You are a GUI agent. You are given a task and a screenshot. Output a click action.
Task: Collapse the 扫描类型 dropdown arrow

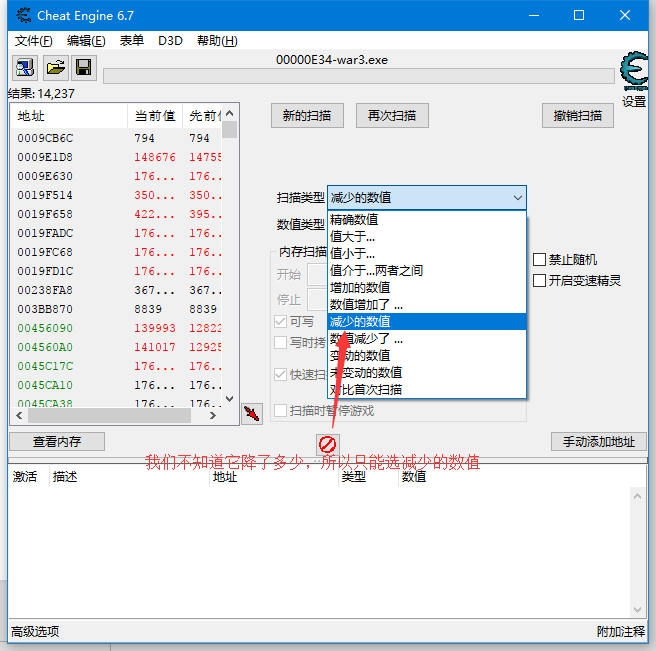[518, 197]
